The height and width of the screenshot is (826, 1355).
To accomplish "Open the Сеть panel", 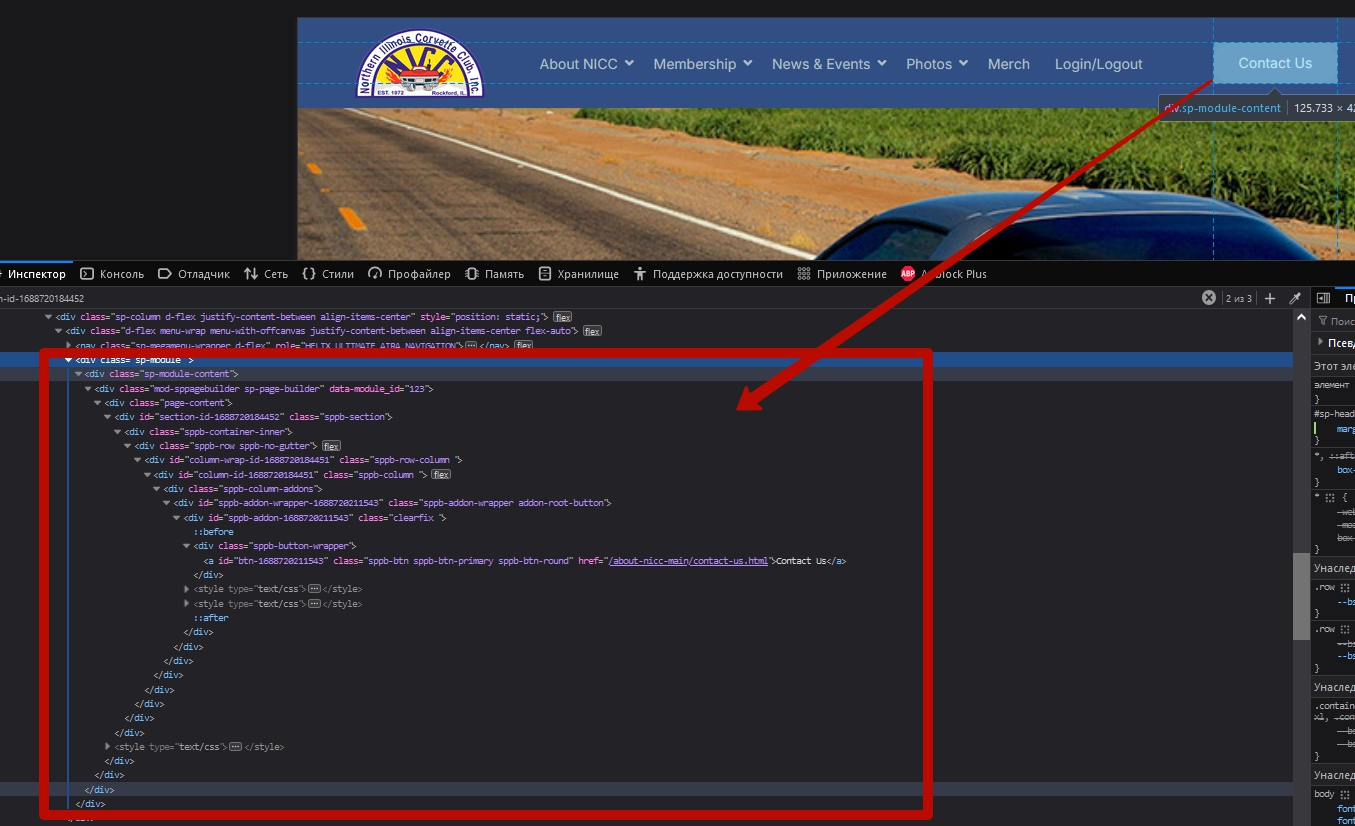I will click(x=267, y=274).
